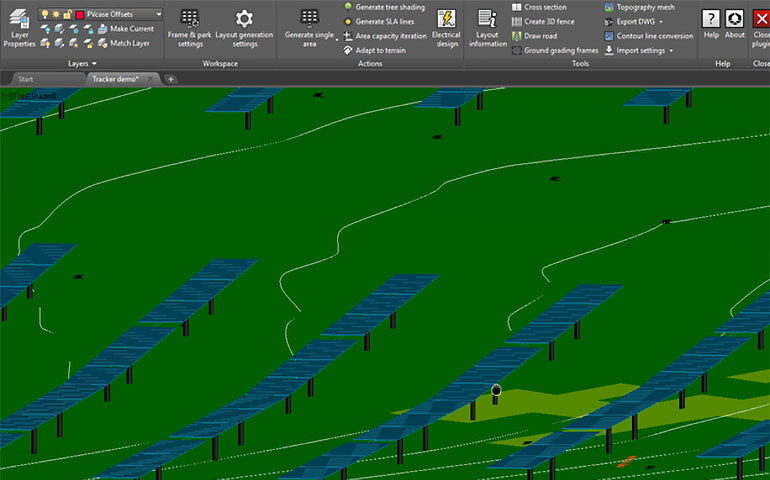Screen dimensions: 770x480
Task: Click the Actions panel title
Action: coord(370,63)
